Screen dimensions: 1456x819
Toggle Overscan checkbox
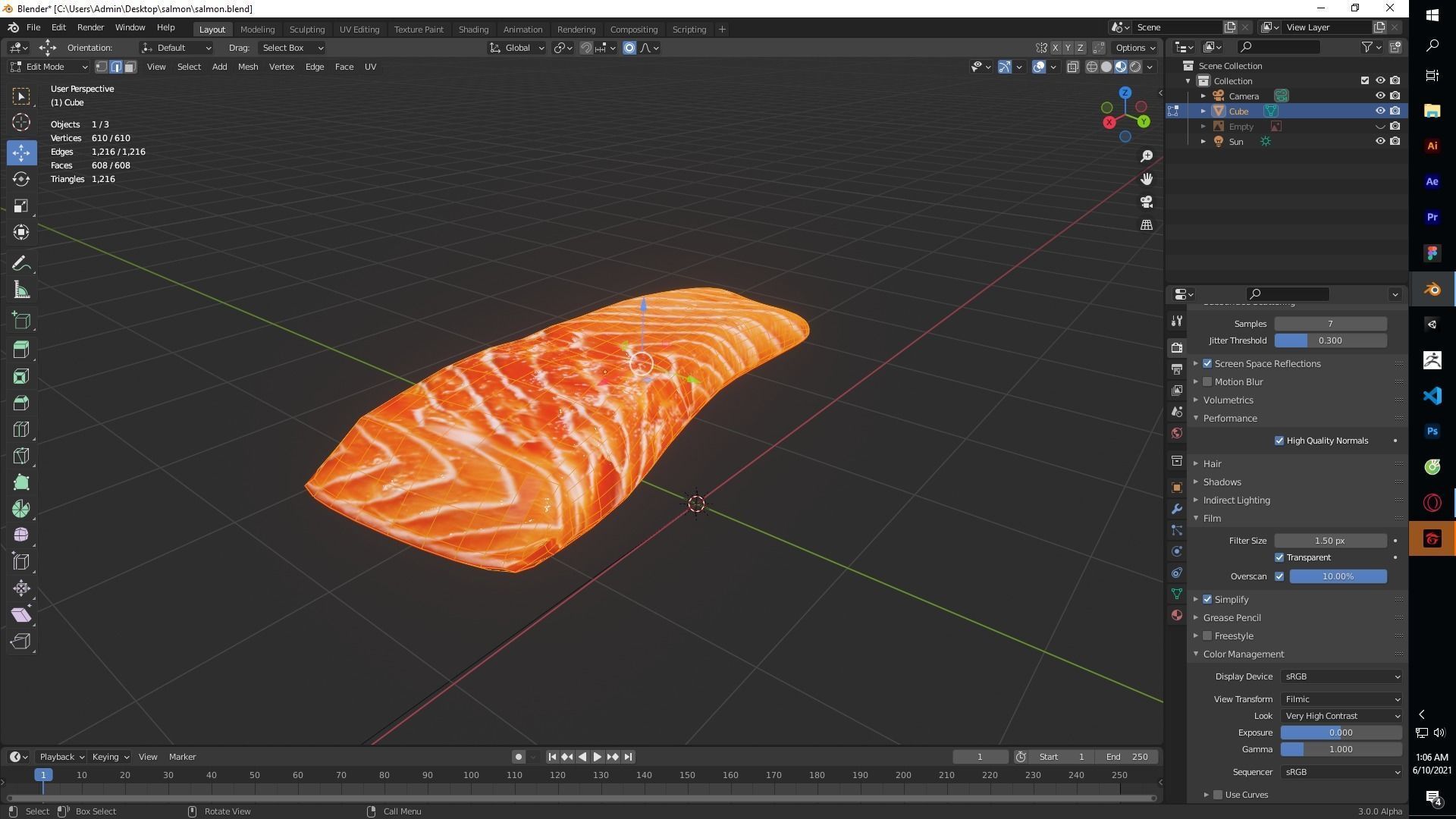pos(1279,576)
